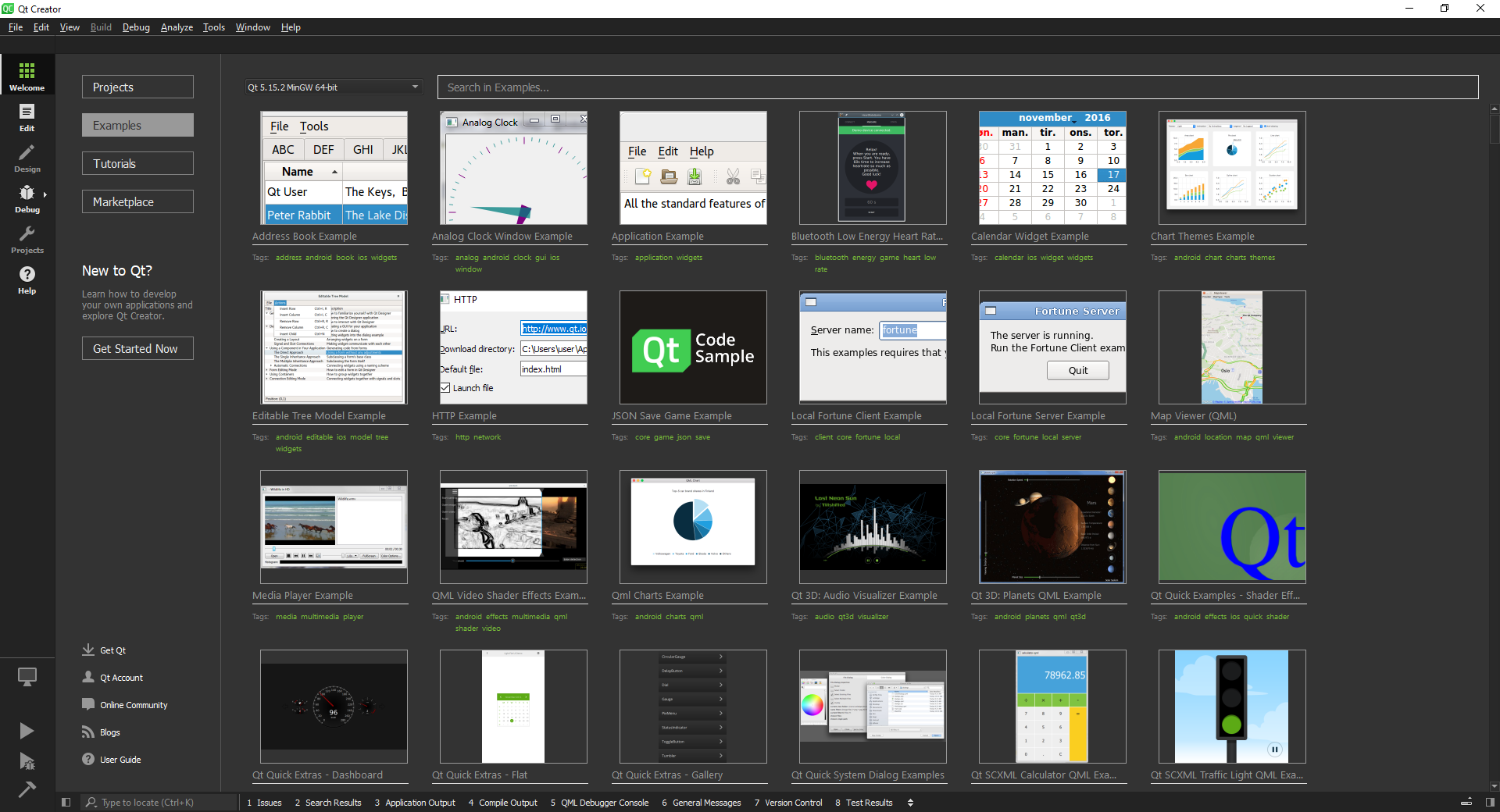Toggle the left sidebar icon in the status bar

coord(66,802)
